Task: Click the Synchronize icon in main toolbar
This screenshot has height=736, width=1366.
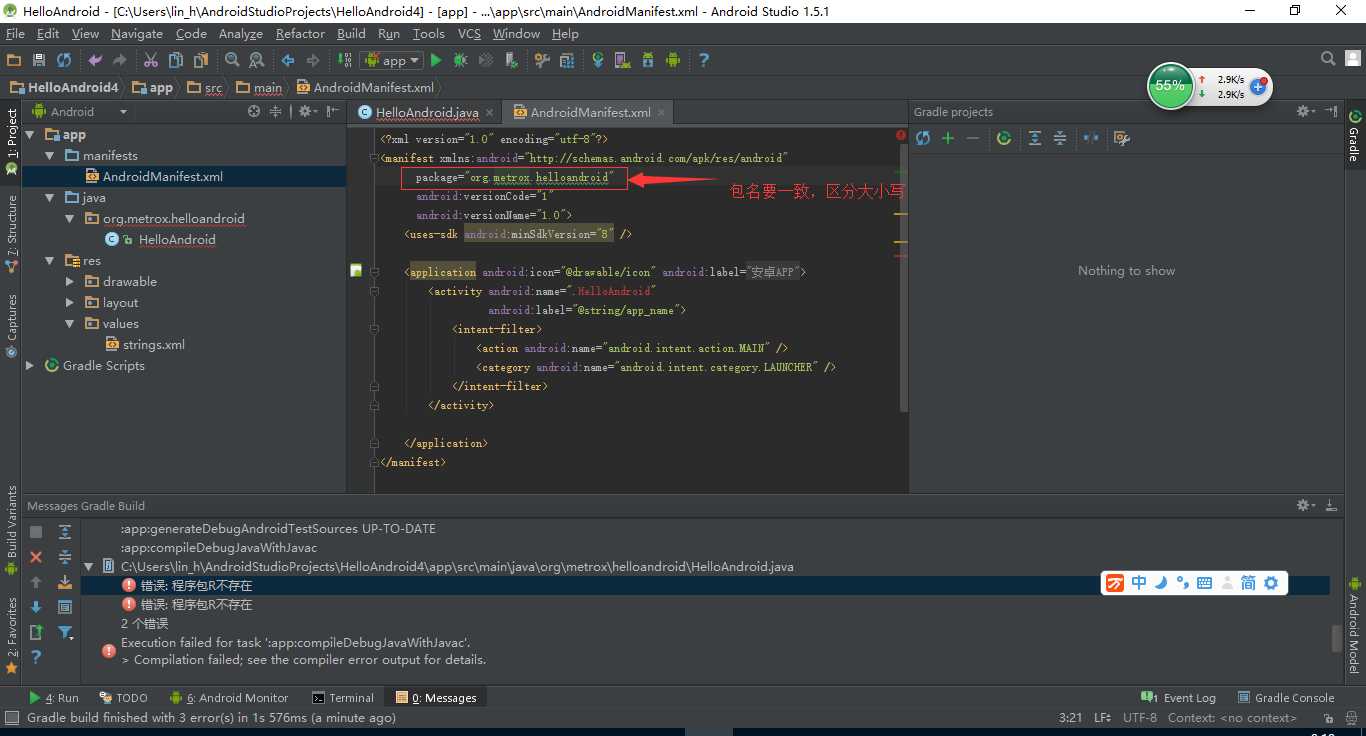Action: (x=64, y=60)
